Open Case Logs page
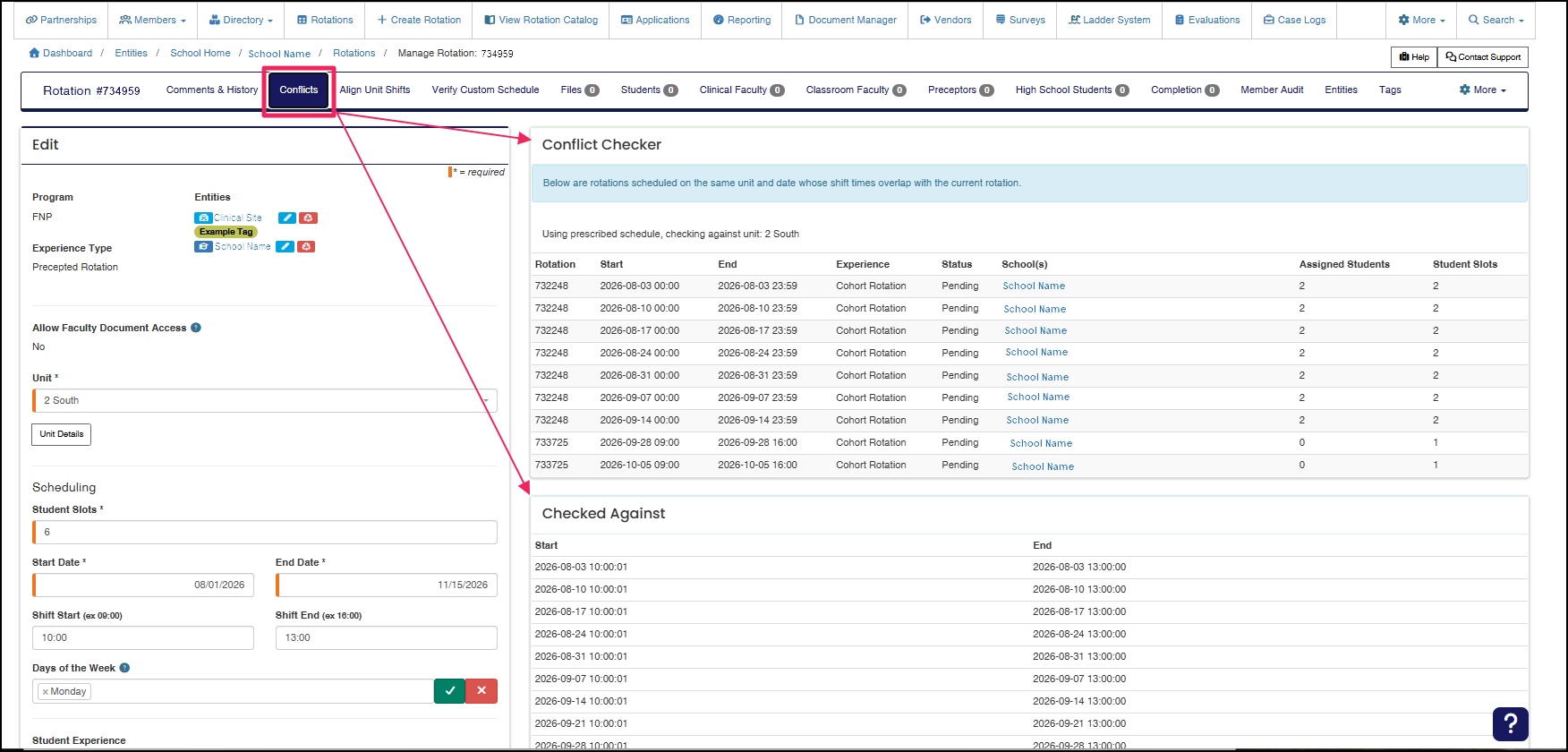 tap(1294, 20)
